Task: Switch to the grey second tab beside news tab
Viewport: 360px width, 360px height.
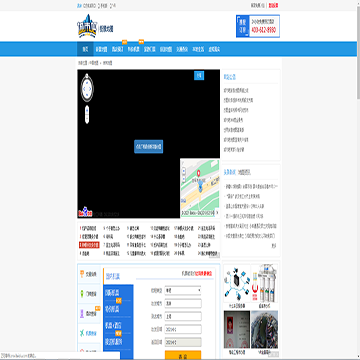Action: (244, 172)
